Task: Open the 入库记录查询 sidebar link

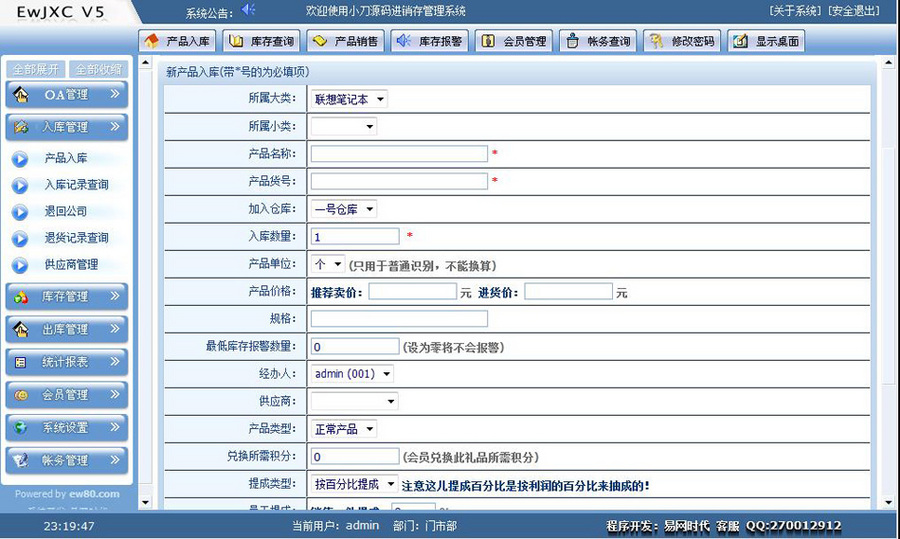Action: [x=76, y=185]
